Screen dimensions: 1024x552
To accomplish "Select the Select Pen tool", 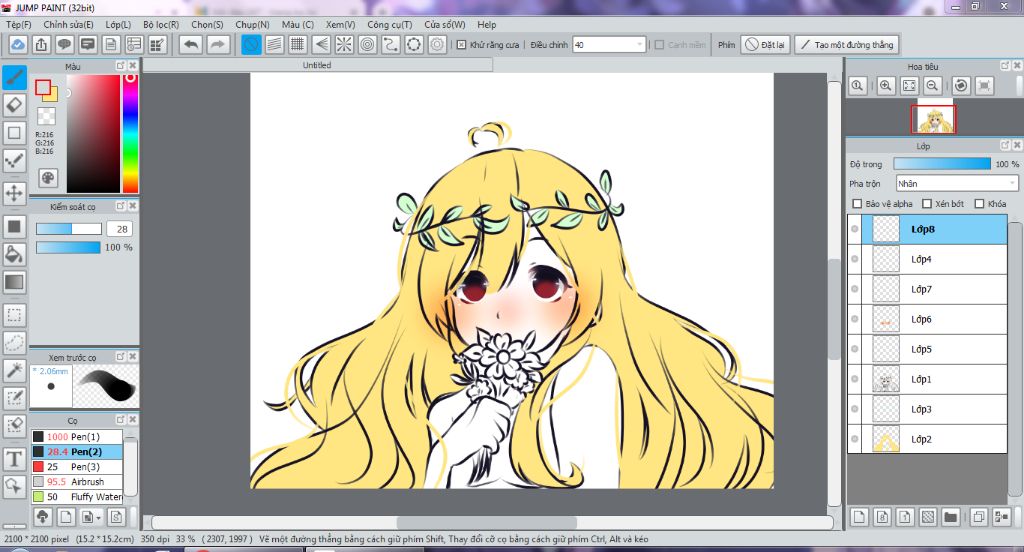I will point(14,398).
